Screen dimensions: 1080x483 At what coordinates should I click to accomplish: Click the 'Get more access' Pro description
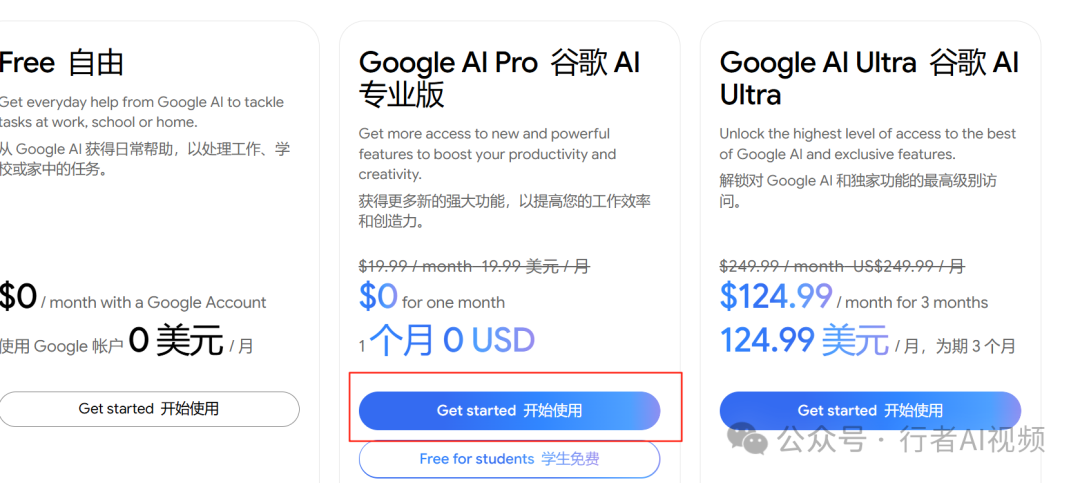click(x=487, y=154)
